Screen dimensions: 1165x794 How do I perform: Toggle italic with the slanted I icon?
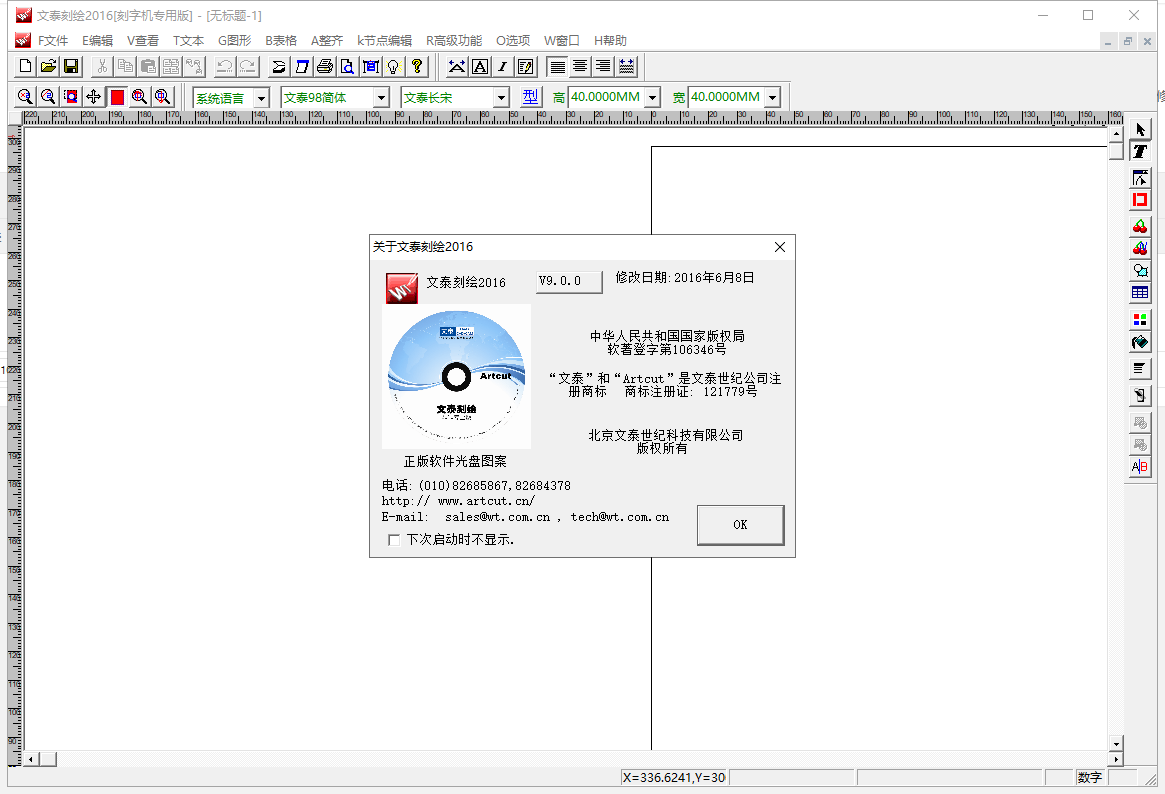(503, 67)
